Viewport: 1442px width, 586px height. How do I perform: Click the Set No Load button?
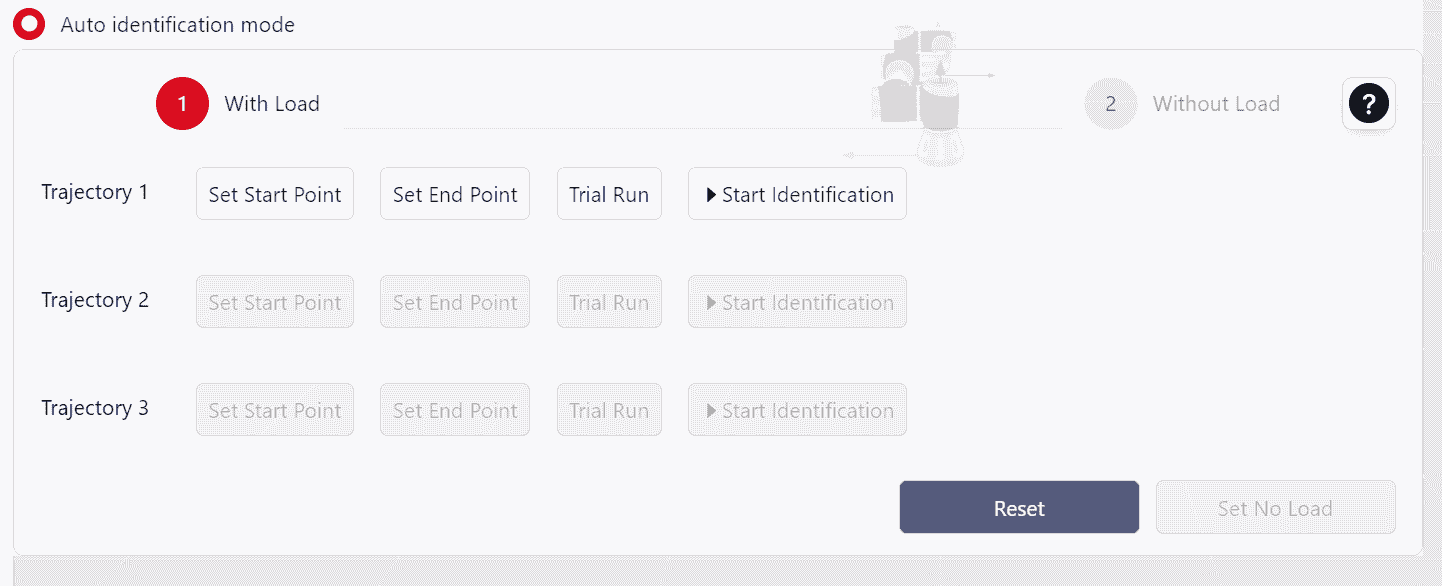pyautogui.click(x=1275, y=508)
